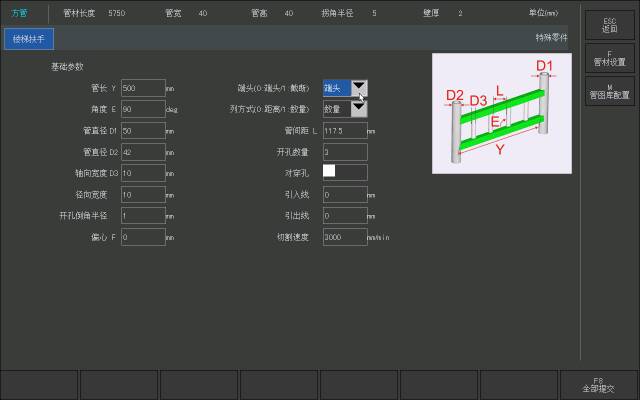The width and height of the screenshot is (640, 400).
Task: Click the 基础参数 heading
Action: [x=67, y=67]
